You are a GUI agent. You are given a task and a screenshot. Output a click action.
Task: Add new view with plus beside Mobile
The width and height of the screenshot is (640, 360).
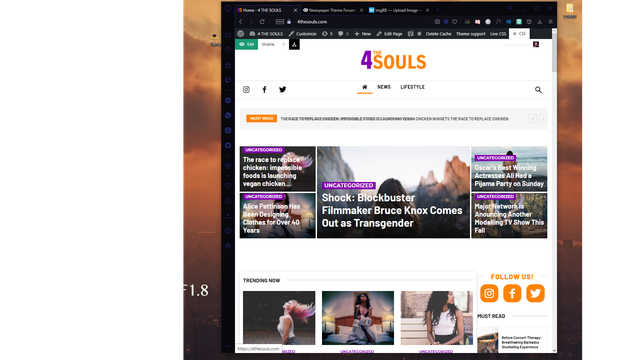283,44
